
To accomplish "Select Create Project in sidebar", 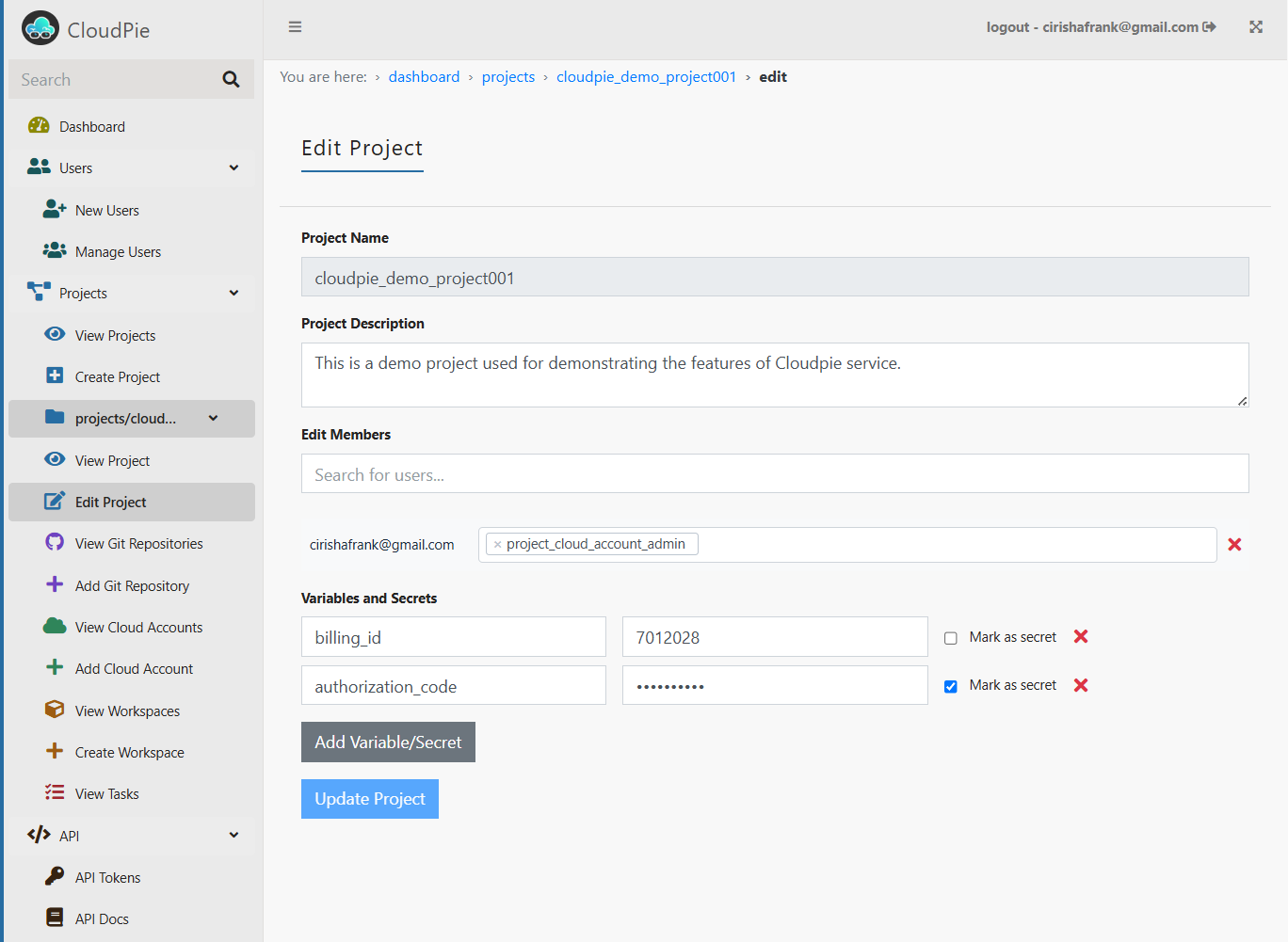I will (132, 376).
